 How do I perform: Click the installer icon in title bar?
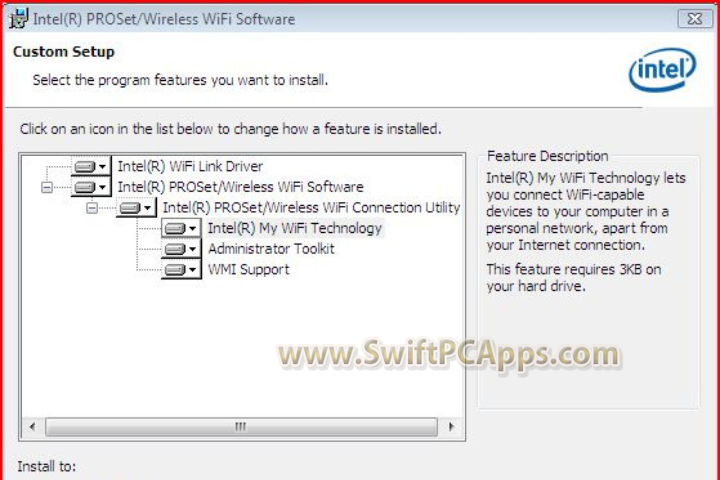point(18,19)
